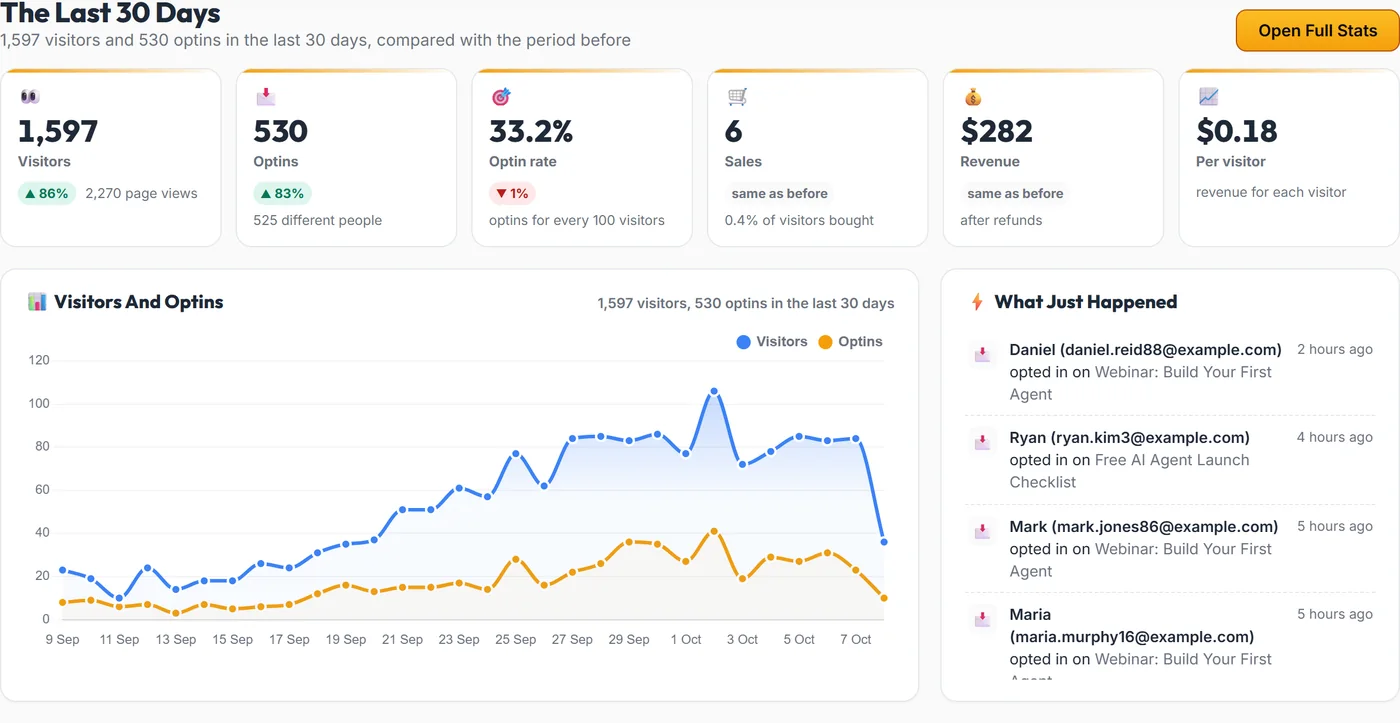
Task: Click the 33.2% optin rate value
Action: [x=531, y=131]
